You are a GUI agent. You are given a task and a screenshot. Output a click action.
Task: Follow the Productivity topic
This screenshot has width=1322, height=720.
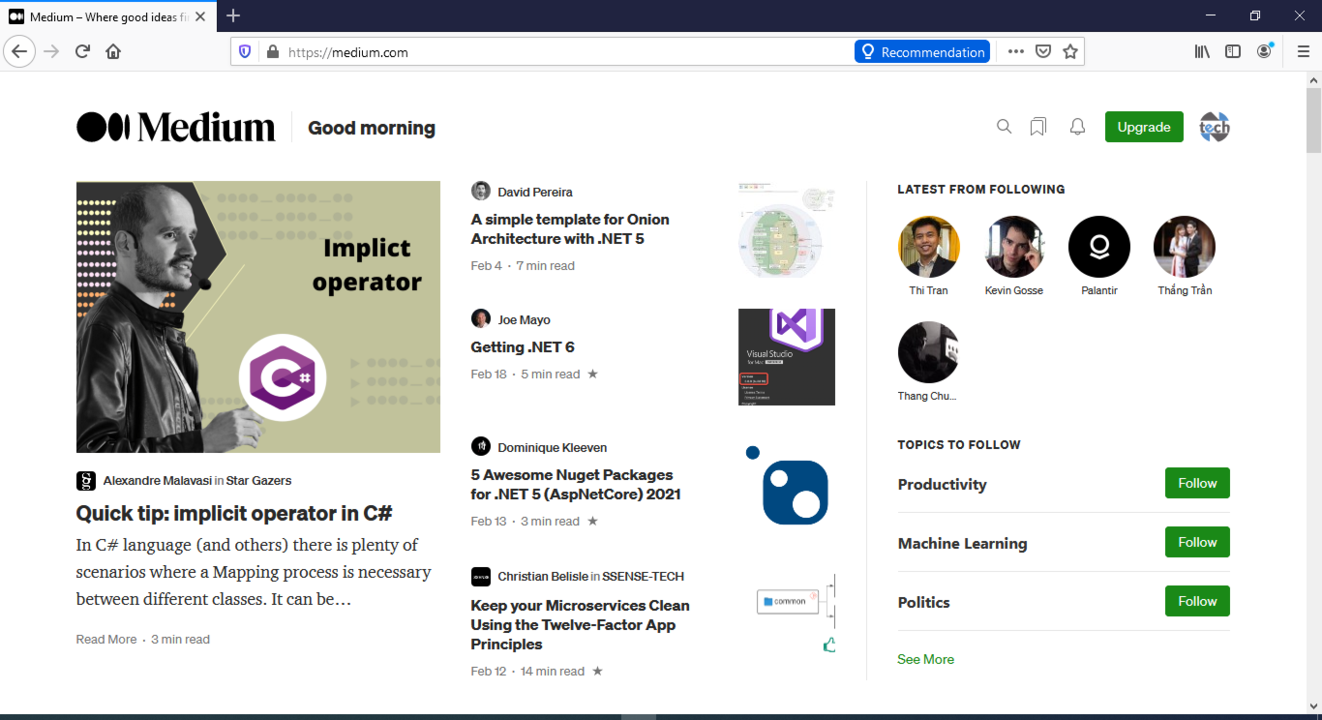point(1196,483)
